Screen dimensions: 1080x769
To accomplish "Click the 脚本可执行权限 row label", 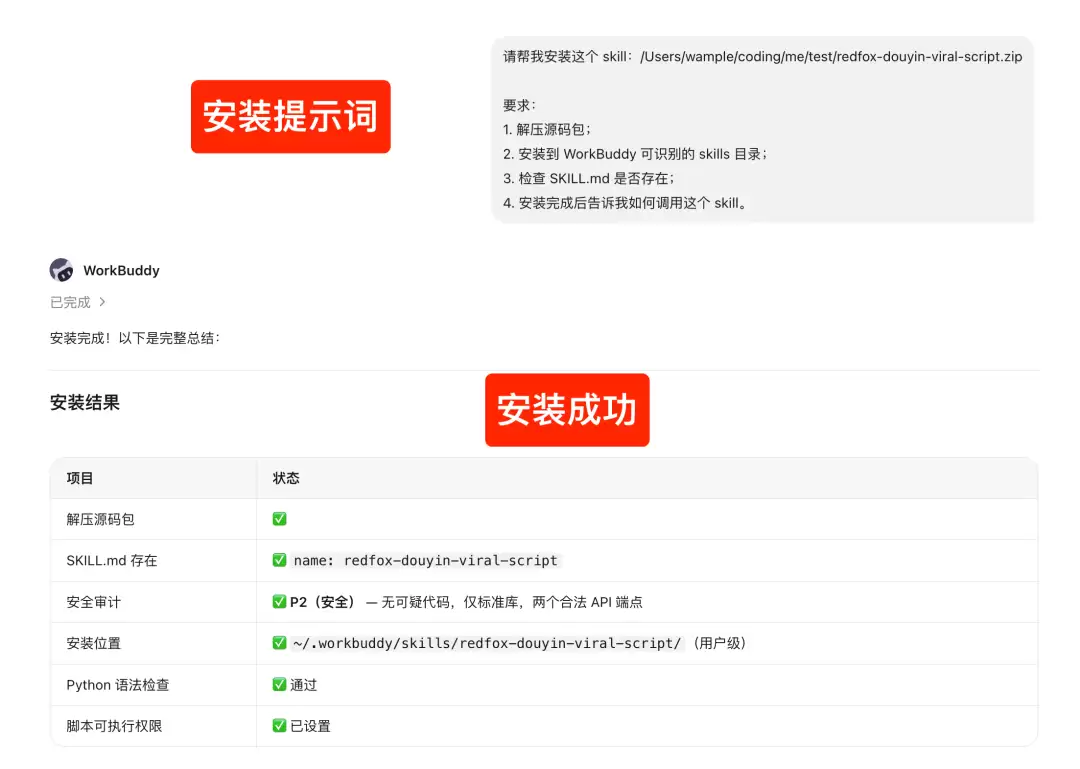I will coord(114,726).
